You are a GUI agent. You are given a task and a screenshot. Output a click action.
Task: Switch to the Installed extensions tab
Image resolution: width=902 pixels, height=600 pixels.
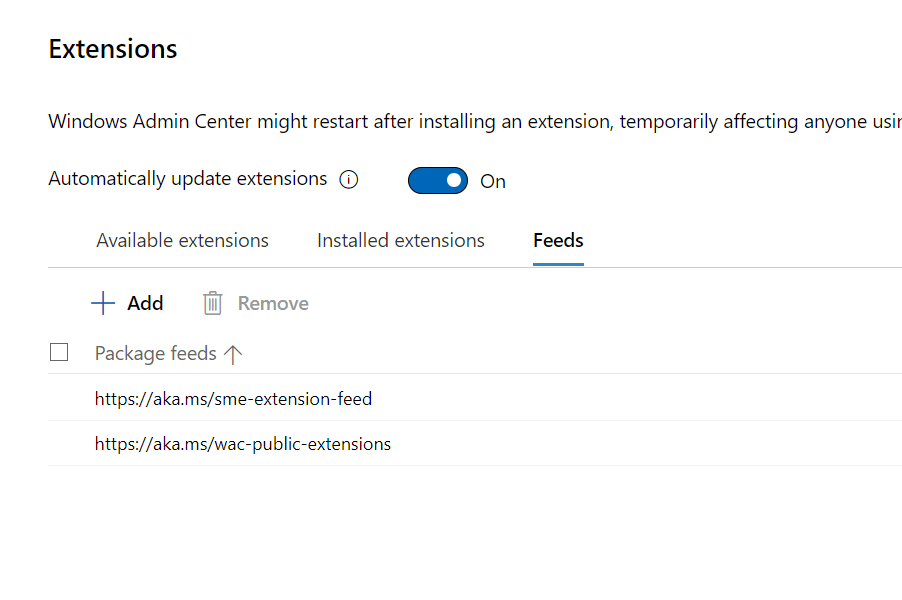[x=401, y=240]
